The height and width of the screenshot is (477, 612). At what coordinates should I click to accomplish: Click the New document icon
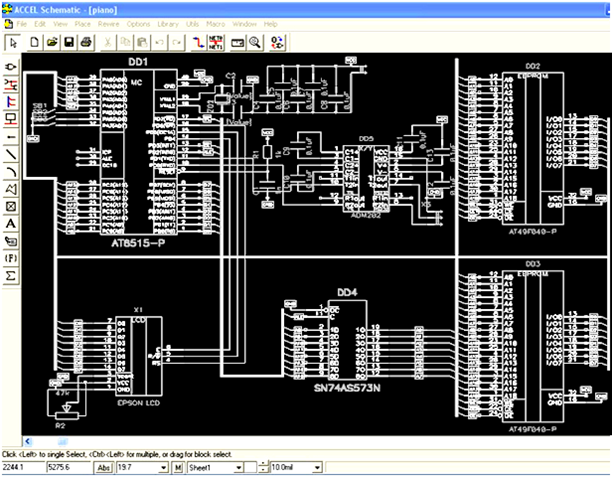(35, 42)
